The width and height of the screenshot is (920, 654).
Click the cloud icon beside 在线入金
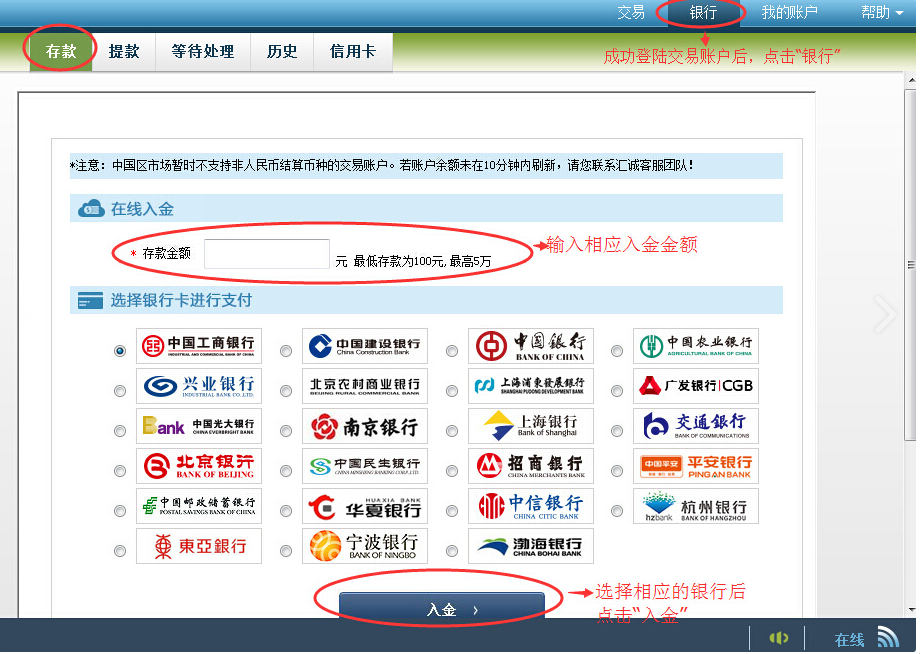(x=92, y=209)
